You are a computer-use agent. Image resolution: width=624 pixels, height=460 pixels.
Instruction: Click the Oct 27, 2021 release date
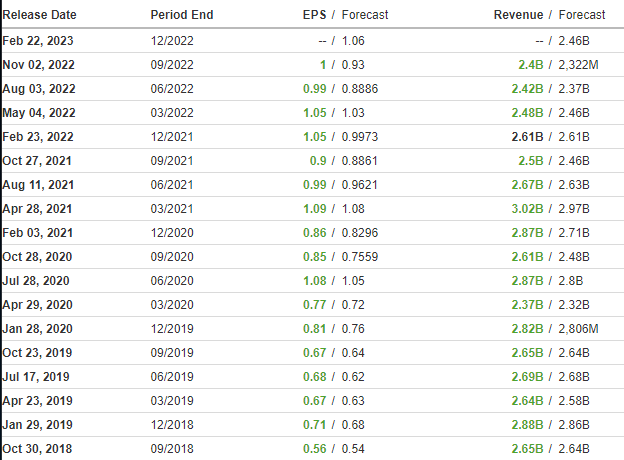tap(37, 161)
